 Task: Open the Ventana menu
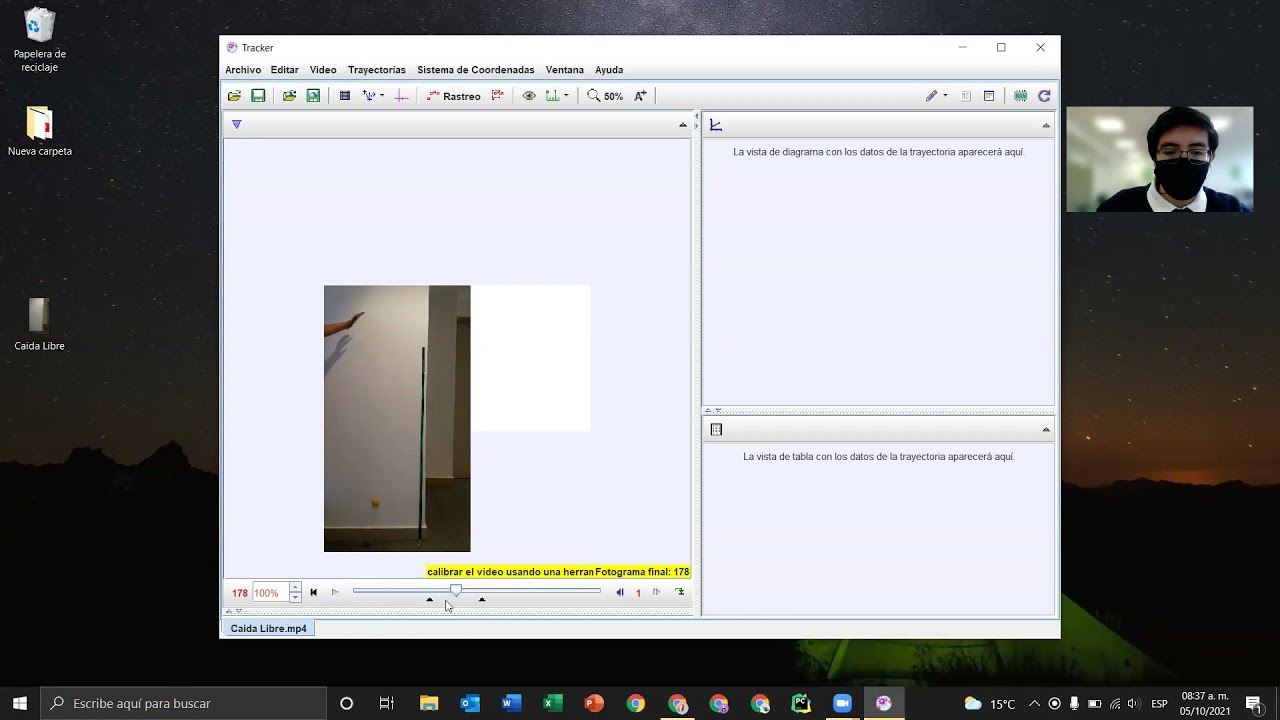(565, 70)
